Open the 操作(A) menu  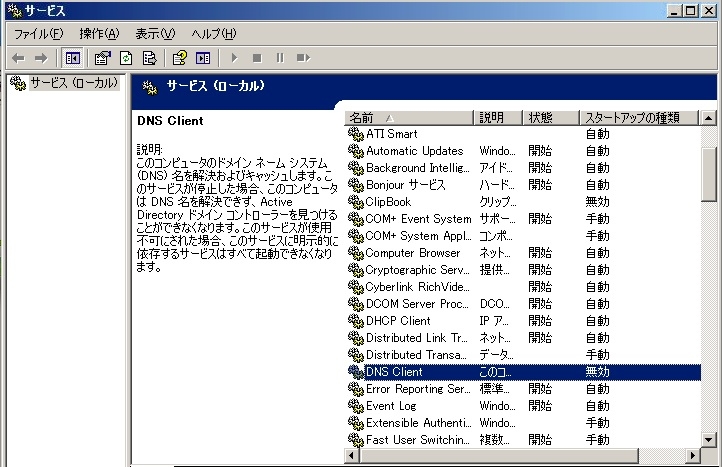coord(99,34)
